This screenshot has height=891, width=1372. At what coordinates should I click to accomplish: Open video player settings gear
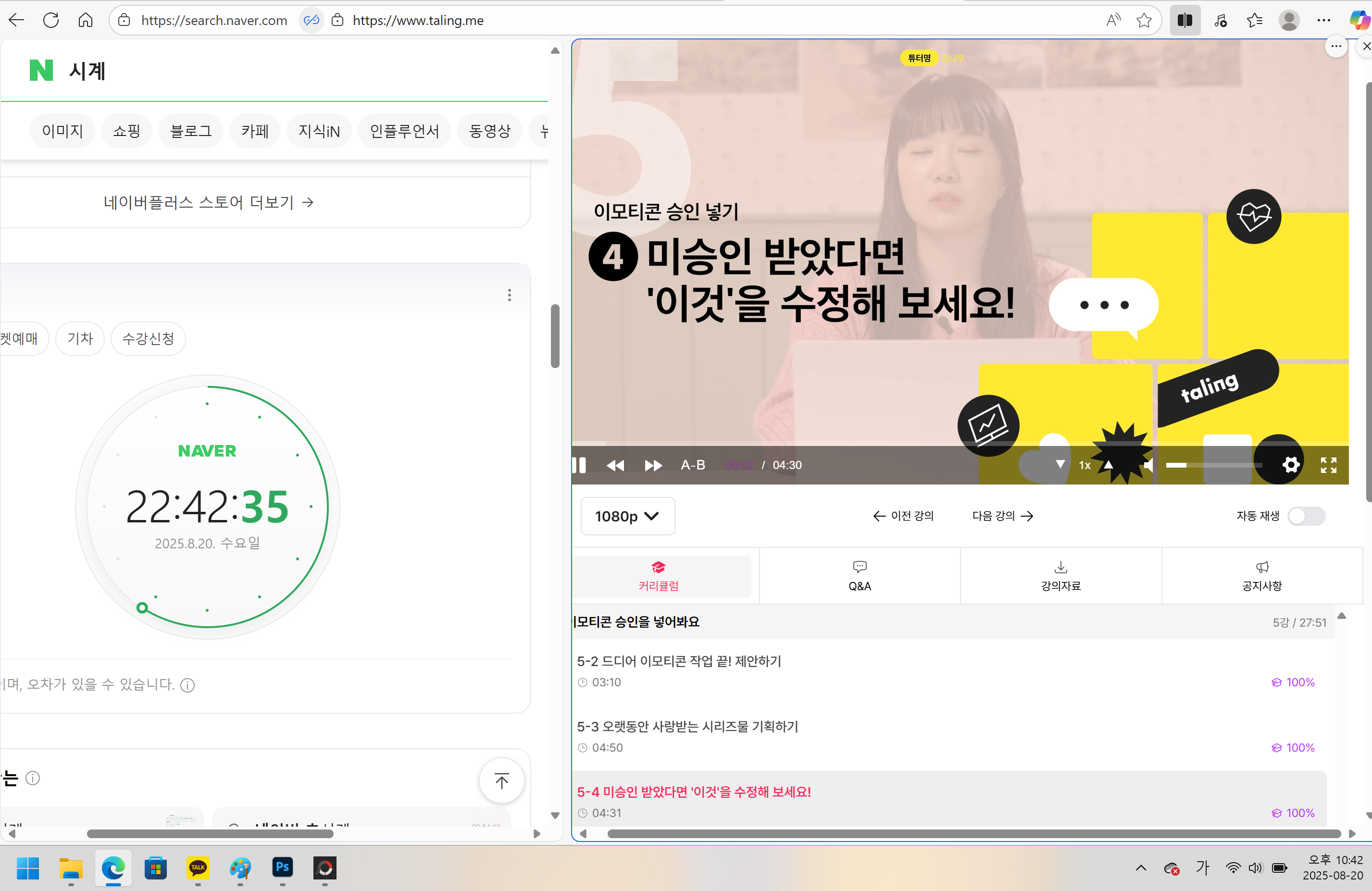coord(1291,465)
